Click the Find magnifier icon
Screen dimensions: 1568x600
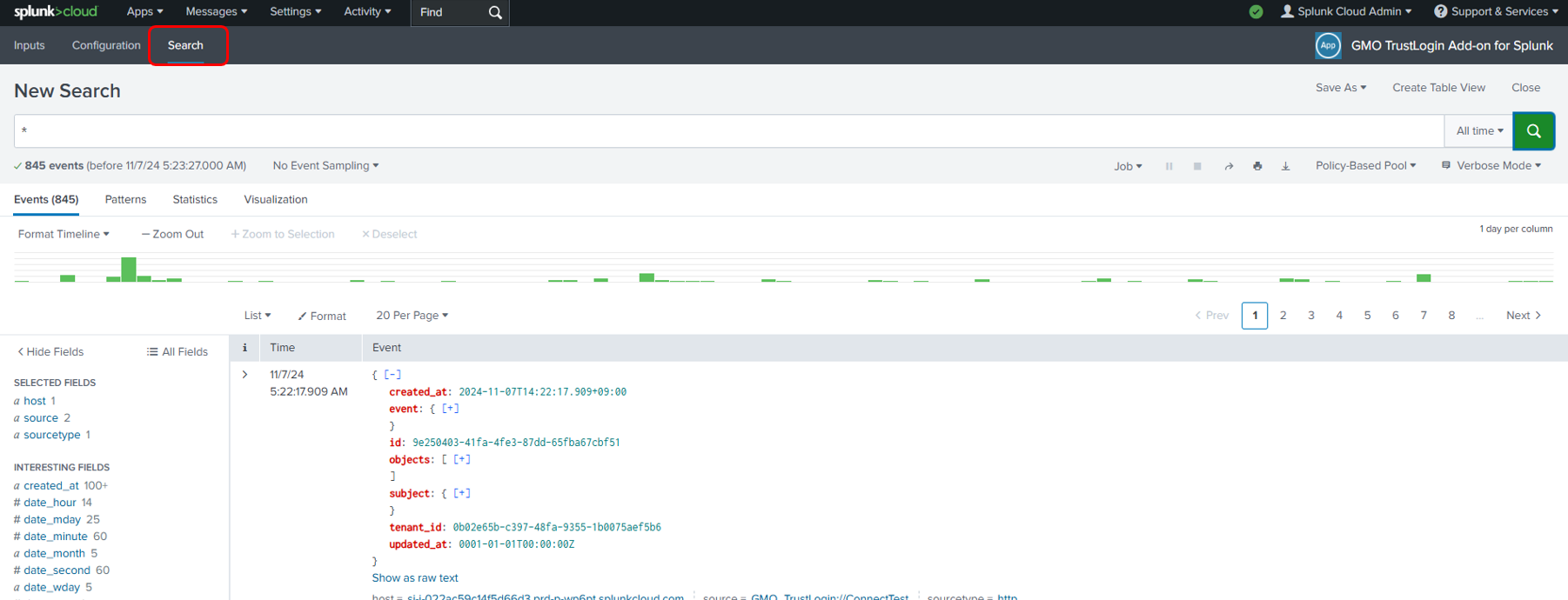[x=495, y=12]
